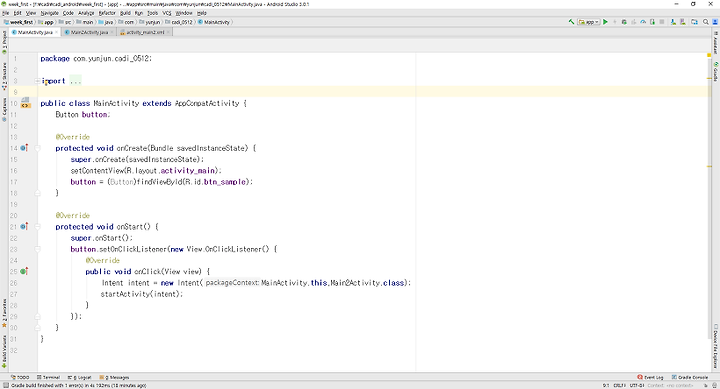Click the Android profiler gauge icon
The width and height of the screenshot is (720, 389).
(643, 22)
